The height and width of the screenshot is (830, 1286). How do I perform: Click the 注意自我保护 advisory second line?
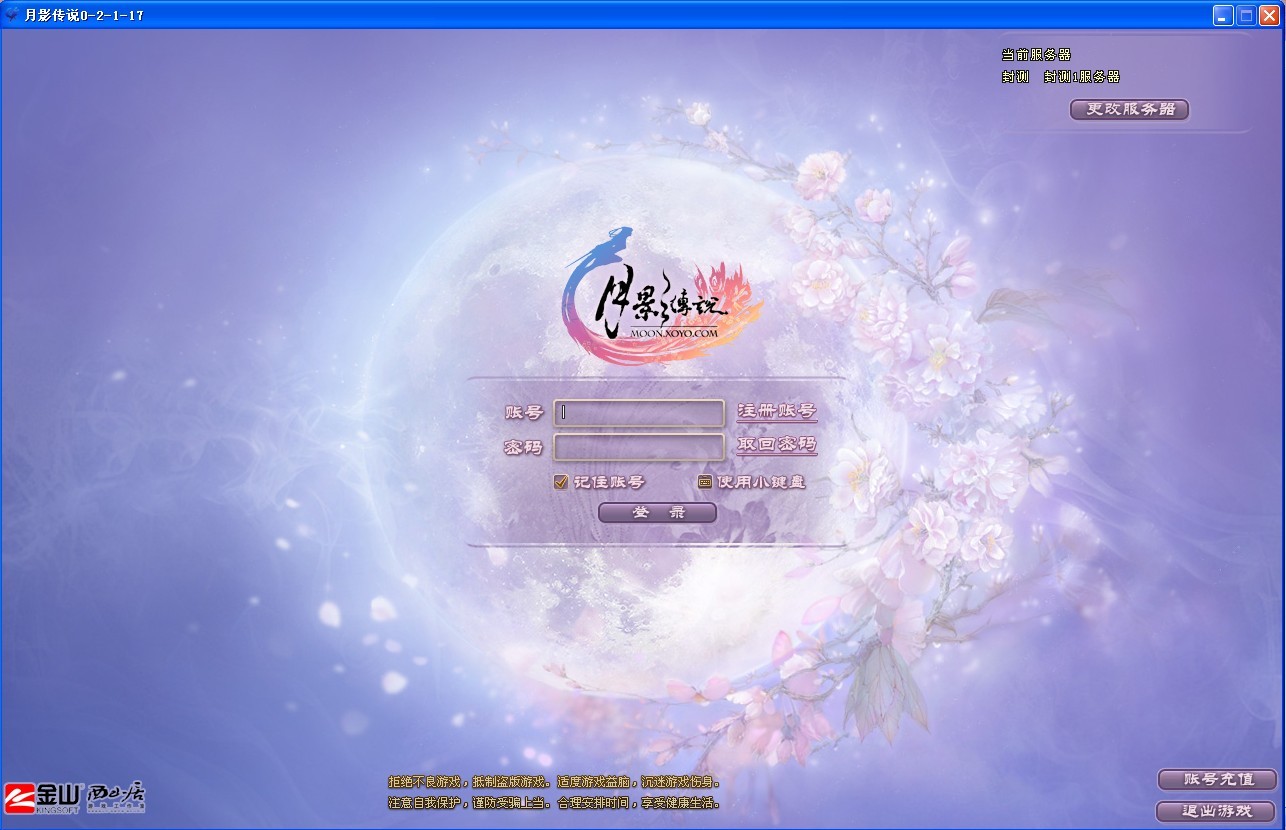554,803
